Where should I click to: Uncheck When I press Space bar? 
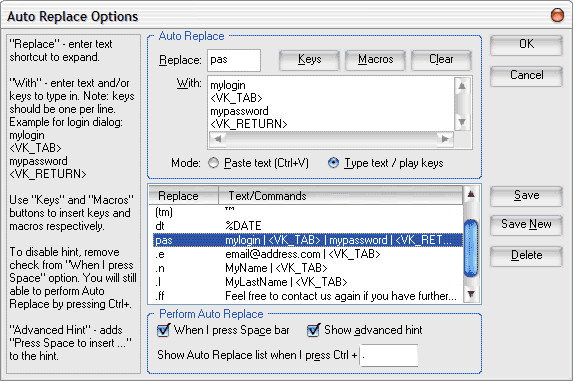(163, 330)
